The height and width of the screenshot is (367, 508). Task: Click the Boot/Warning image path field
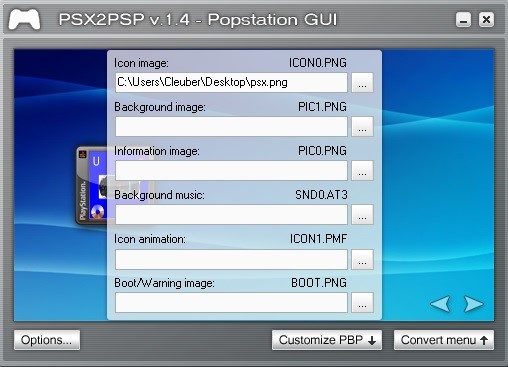point(231,303)
